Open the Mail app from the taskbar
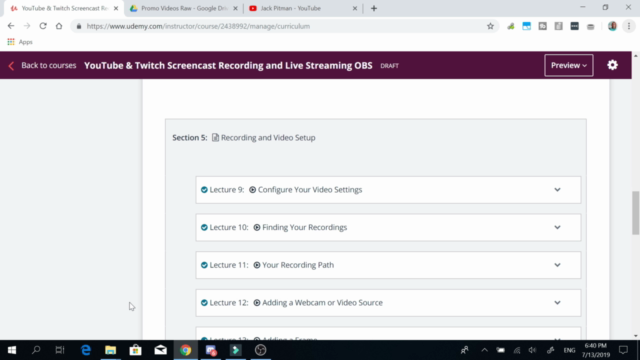Image resolution: width=640 pixels, height=360 pixels. click(160, 350)
